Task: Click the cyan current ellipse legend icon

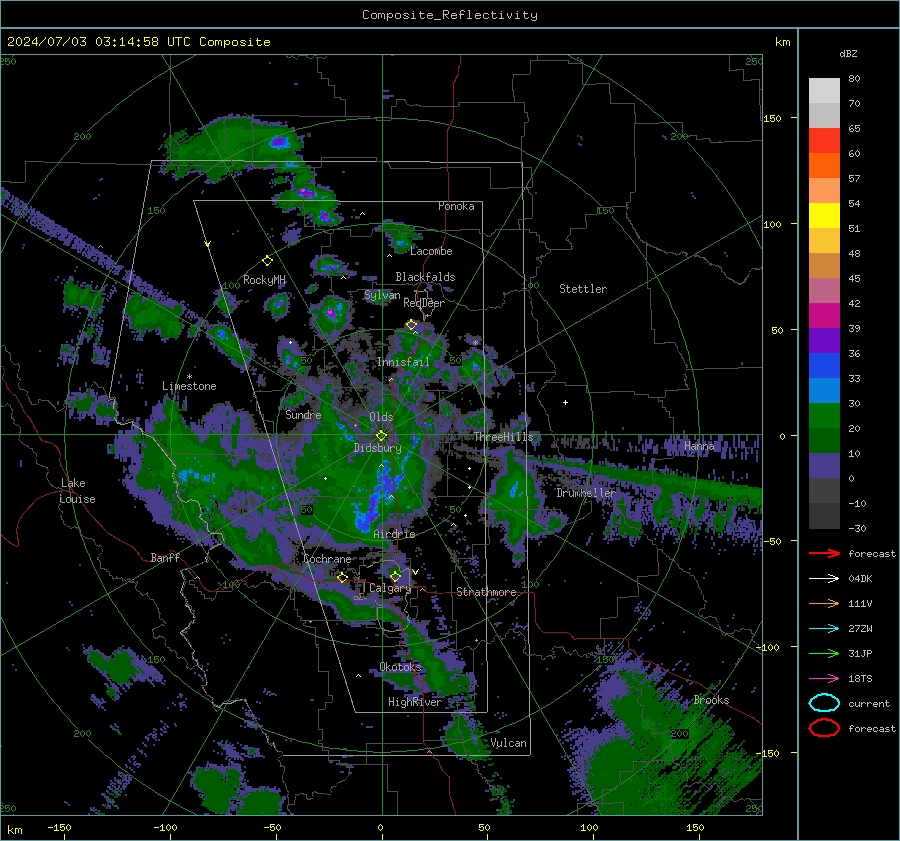Action: [824, 703]
